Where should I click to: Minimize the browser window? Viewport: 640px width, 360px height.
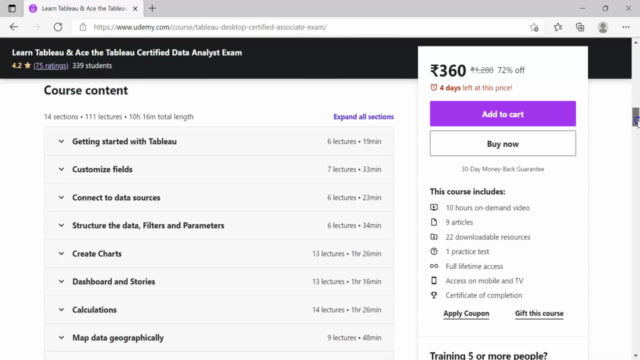582,9
